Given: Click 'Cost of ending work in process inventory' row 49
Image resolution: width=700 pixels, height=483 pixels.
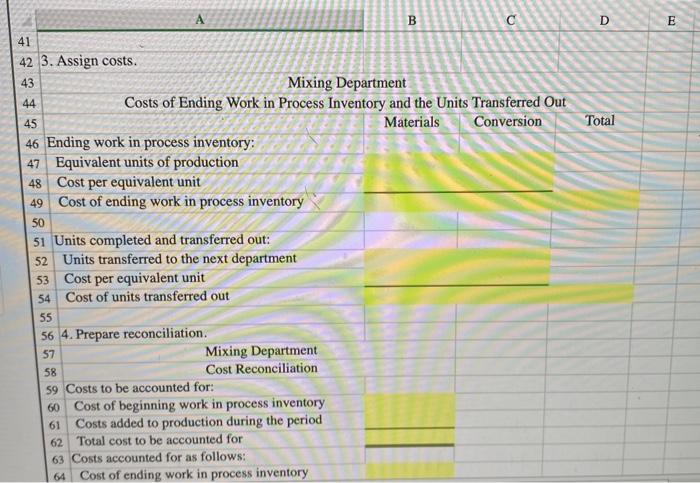Looking at the screenshot, I should 181,201.
